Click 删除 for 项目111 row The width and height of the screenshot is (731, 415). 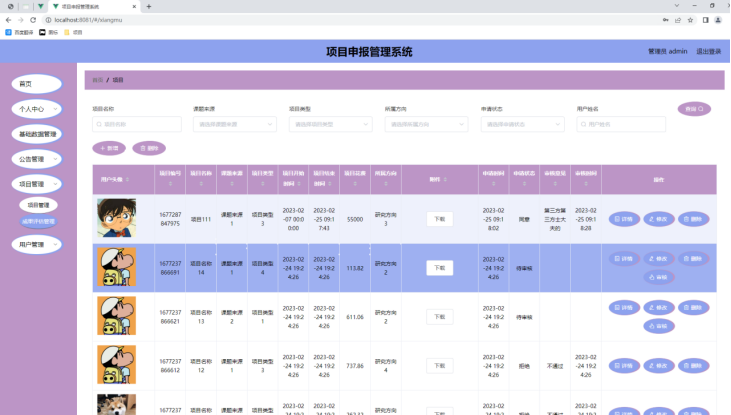[x=693, y=219]
